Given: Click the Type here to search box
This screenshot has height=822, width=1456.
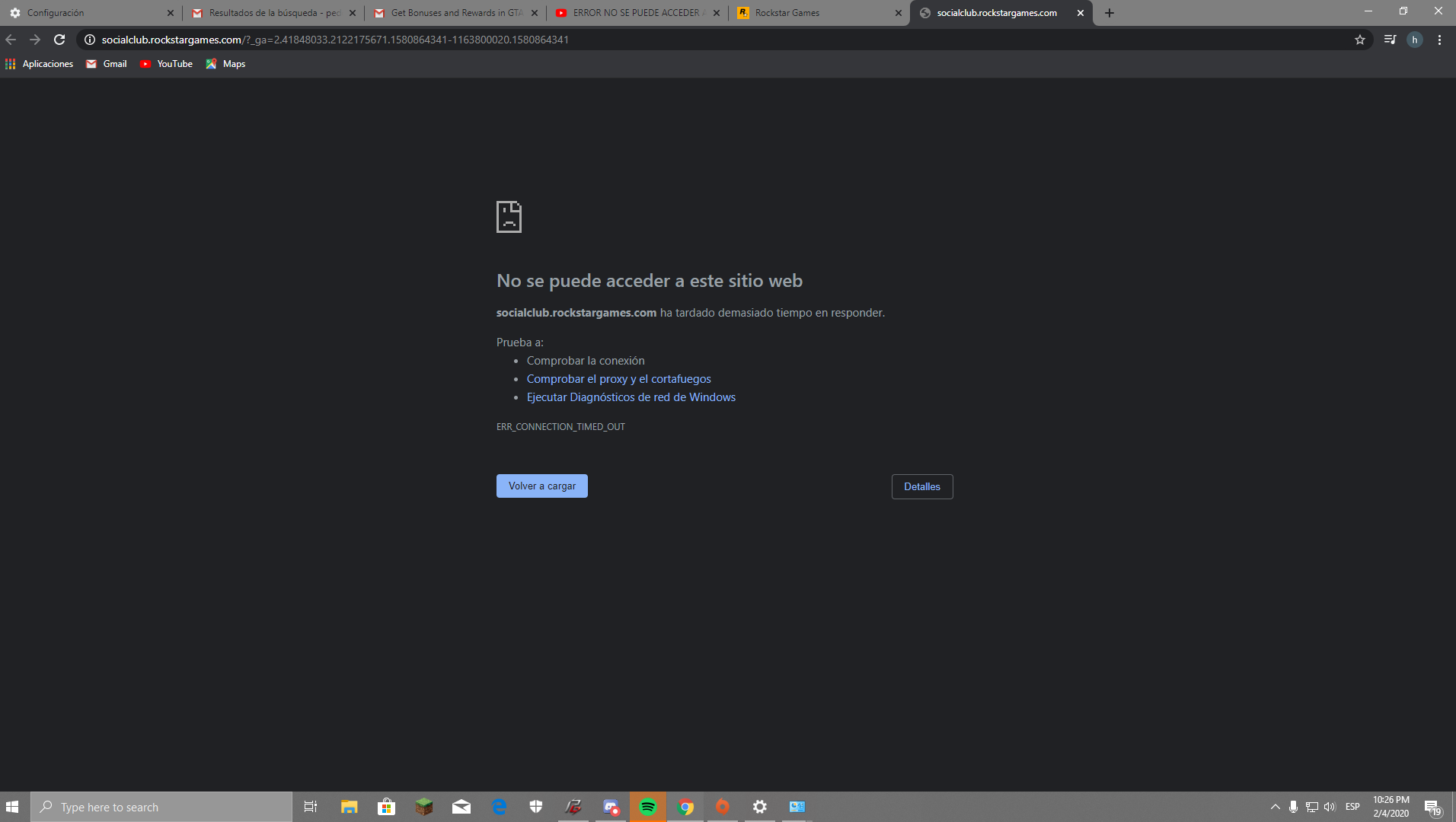Looking at the screenshot, I should (x=161, y=807).
